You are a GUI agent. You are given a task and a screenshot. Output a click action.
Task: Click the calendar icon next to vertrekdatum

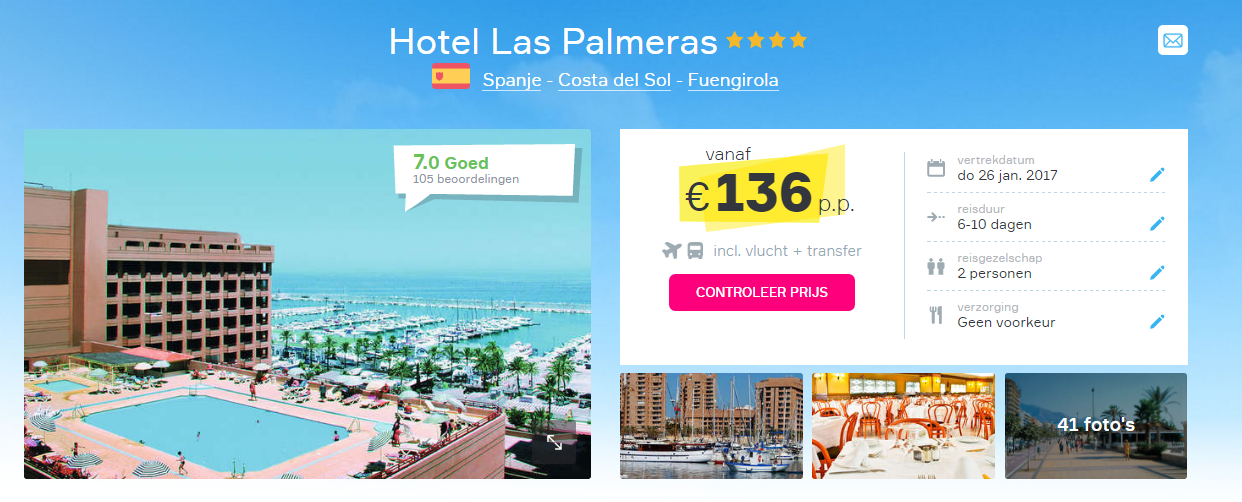[936, 168]
